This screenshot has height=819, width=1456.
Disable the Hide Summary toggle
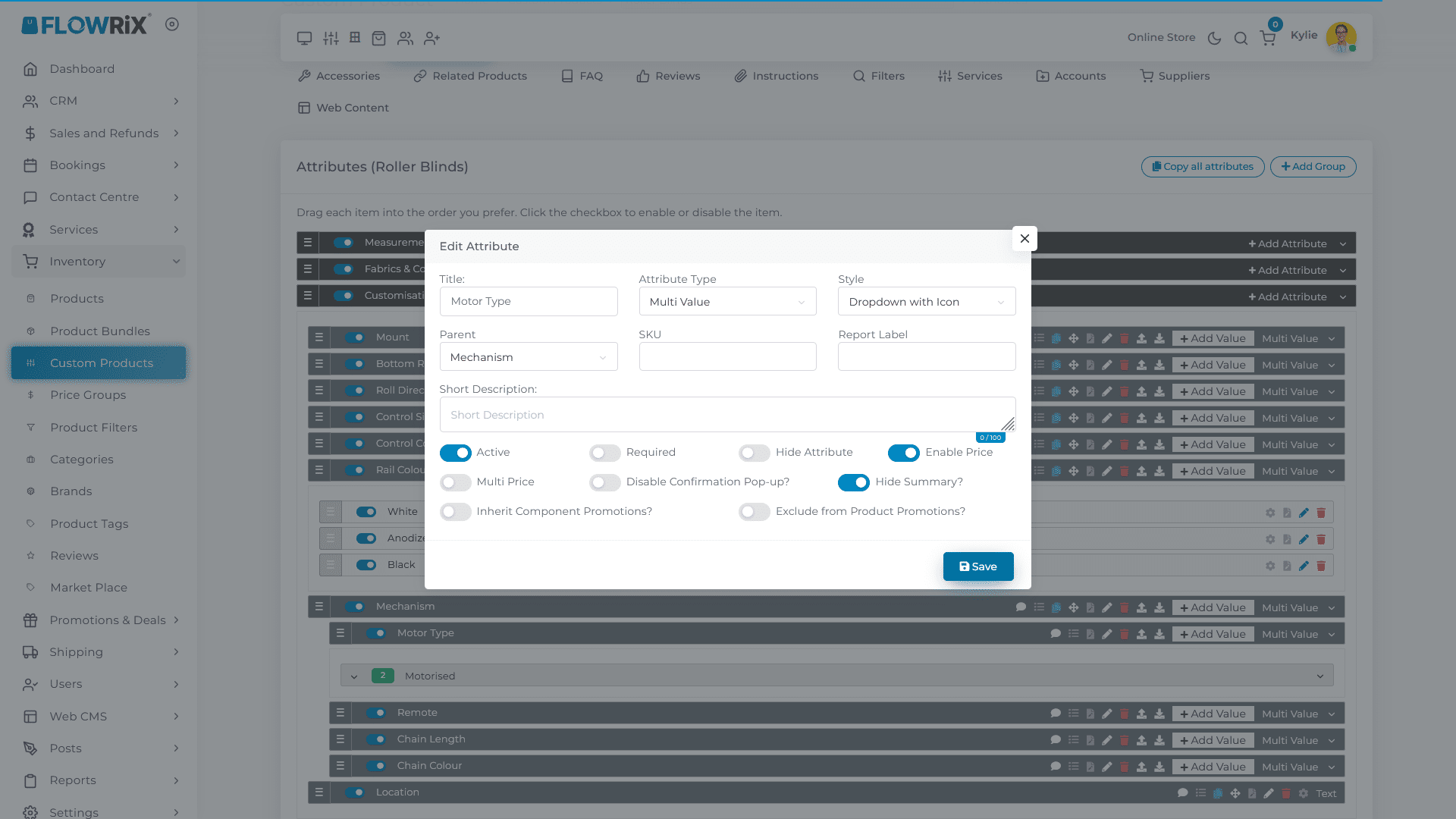pos(853,482)
